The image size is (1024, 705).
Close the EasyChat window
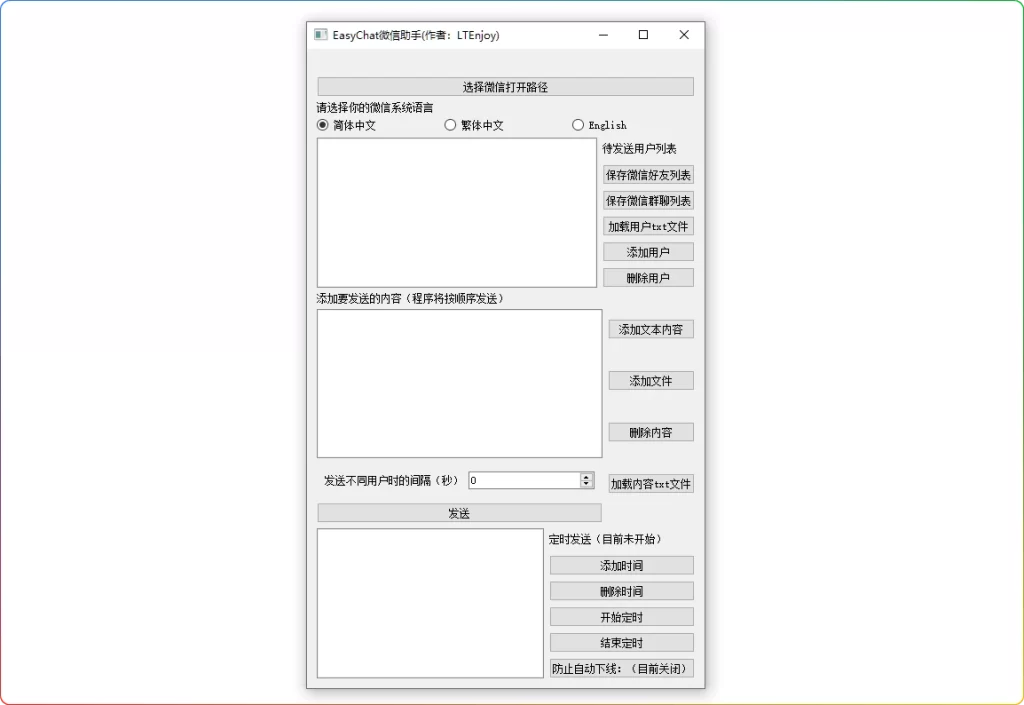click(x=684, y=35)
